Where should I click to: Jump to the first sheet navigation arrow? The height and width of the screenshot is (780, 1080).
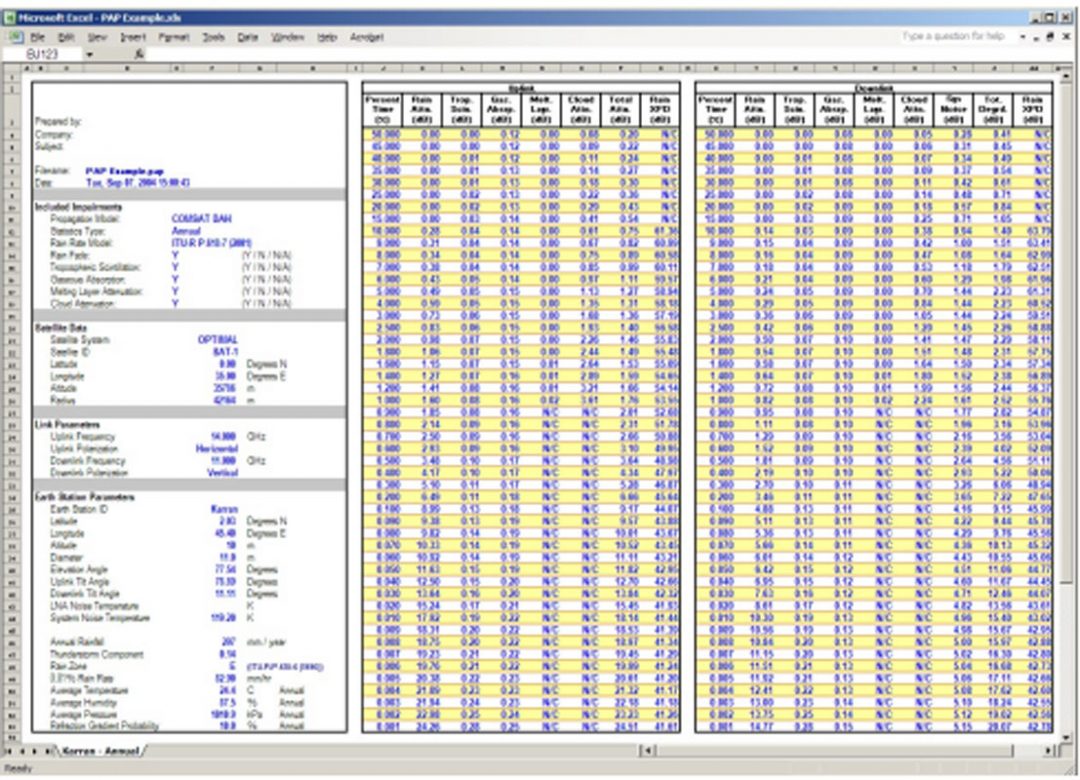coord(8,751)
